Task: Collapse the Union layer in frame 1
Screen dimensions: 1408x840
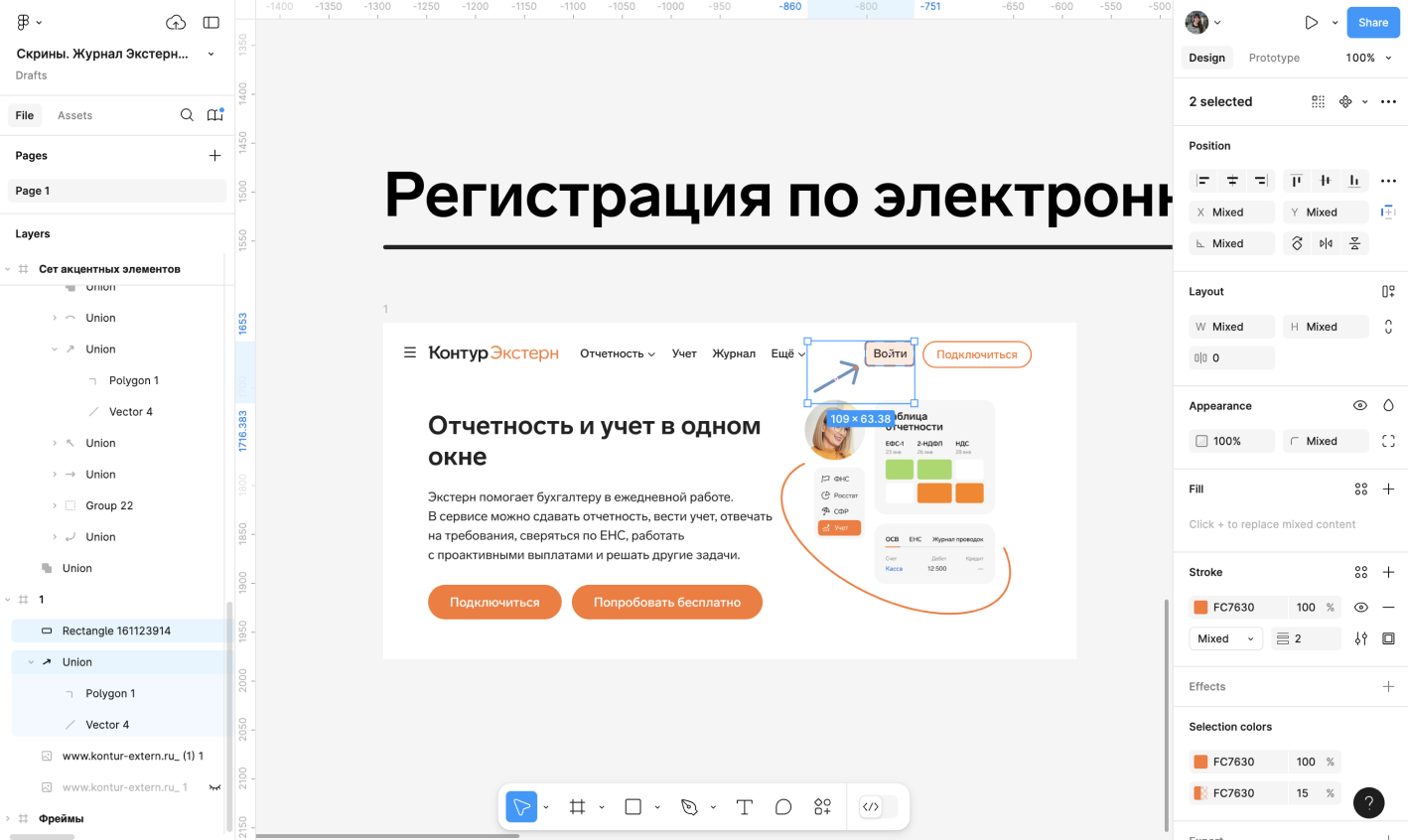Action: (31, 662)
